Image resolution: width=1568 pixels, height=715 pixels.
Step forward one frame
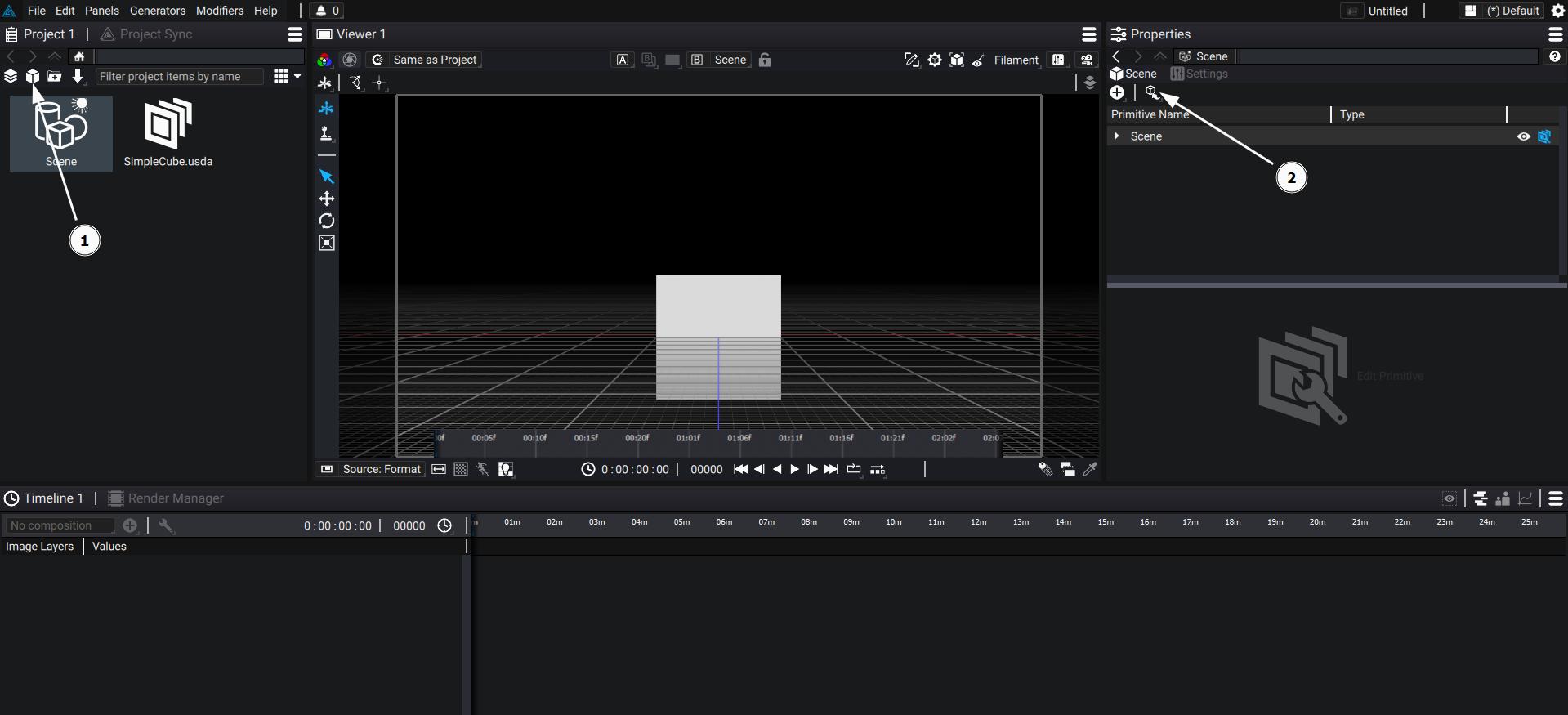click(x=812, y=469)
